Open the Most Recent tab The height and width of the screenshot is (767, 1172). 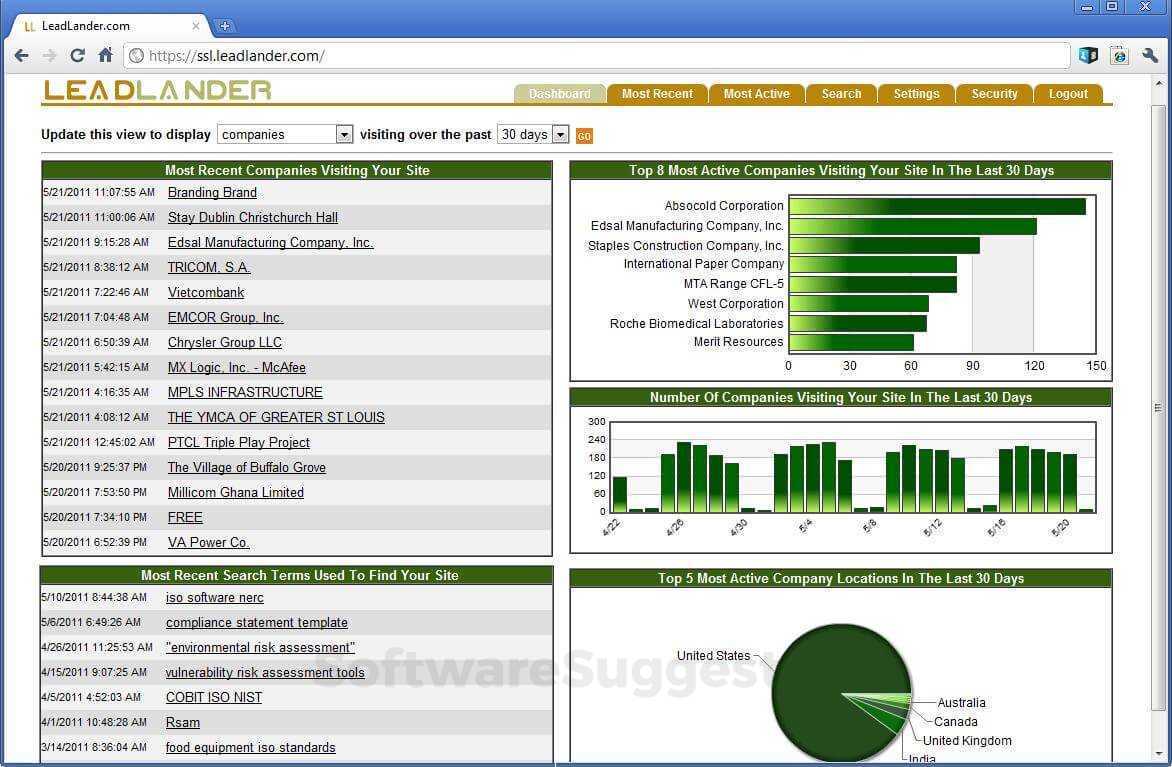tap(657, 94)
